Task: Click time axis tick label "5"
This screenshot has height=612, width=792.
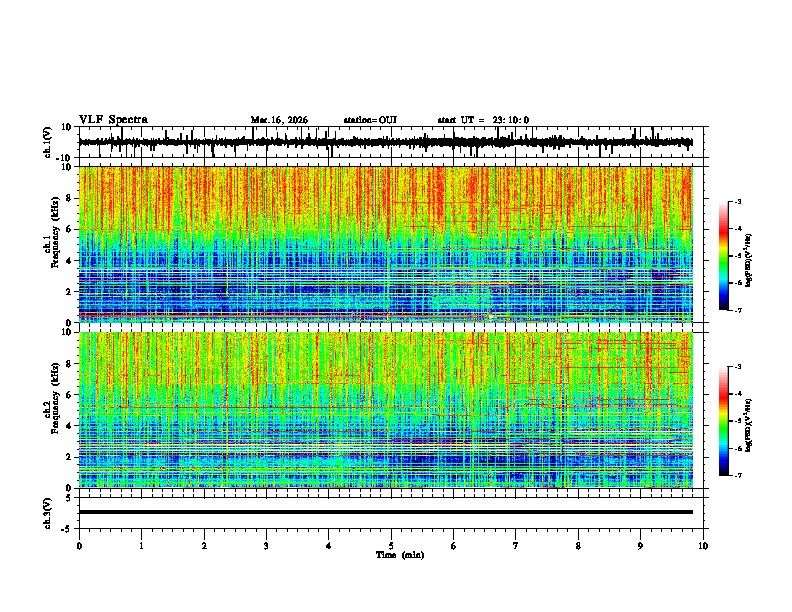Action: tap(391, 546)
